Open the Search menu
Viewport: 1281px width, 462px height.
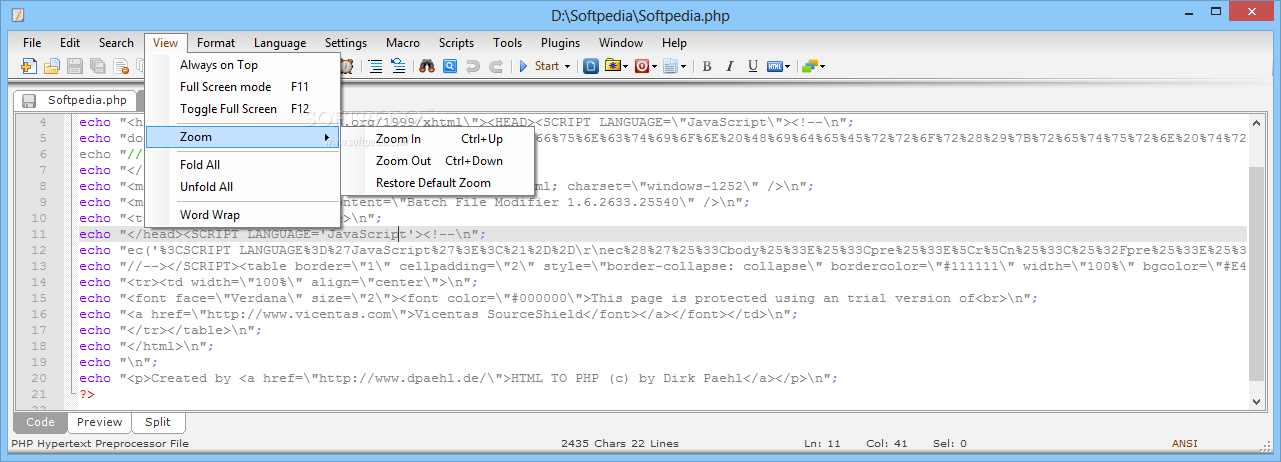[116, 43]
